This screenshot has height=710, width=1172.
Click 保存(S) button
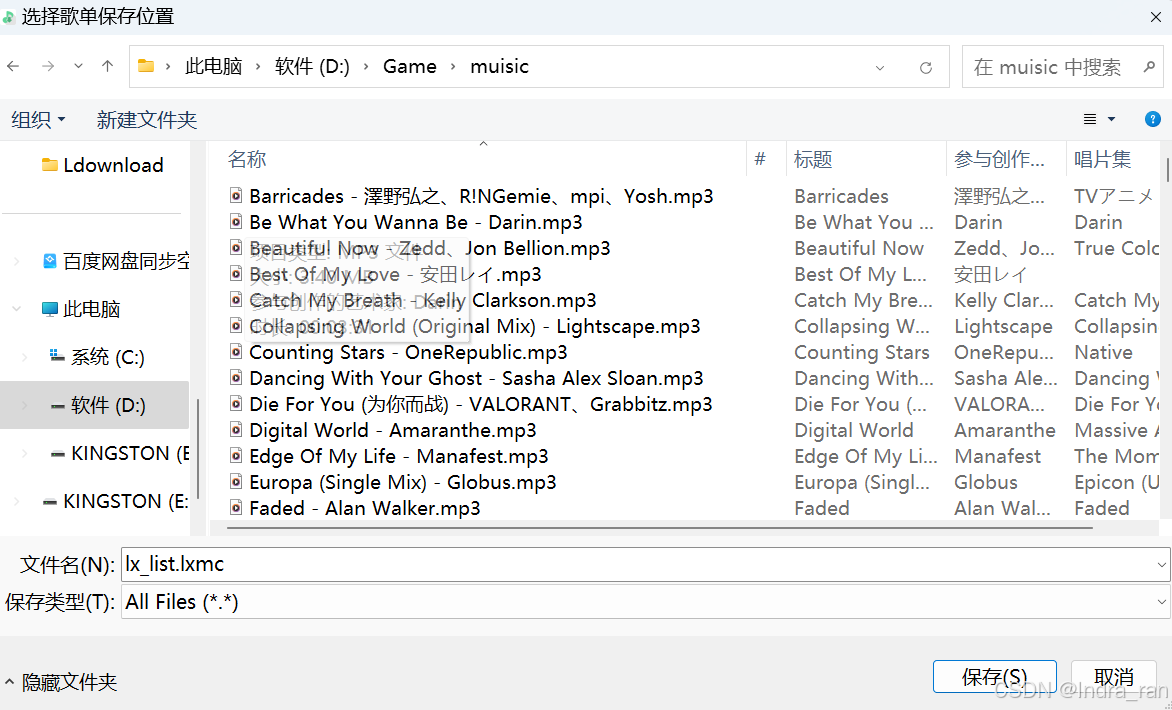(994, 676)
